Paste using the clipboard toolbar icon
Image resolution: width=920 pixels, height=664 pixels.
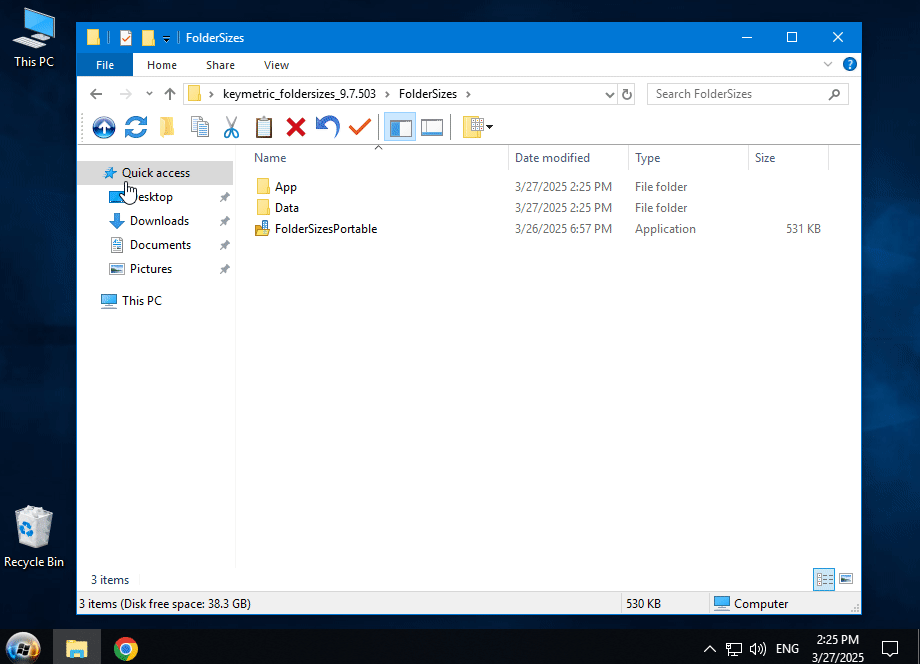(x=264, y=127)
